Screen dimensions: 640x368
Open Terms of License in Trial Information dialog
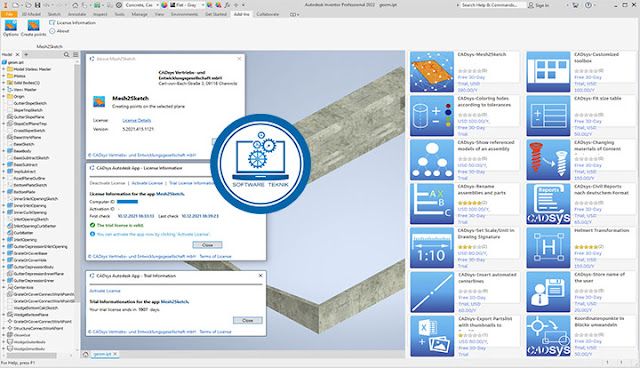point(216,332)
